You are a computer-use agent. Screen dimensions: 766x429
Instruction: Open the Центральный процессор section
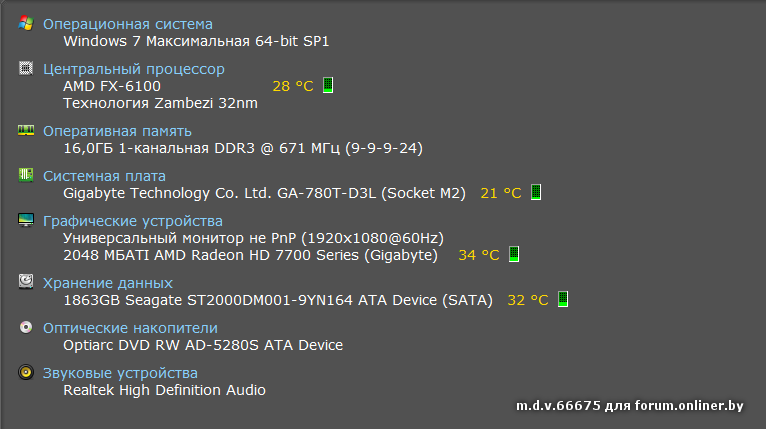134,69
